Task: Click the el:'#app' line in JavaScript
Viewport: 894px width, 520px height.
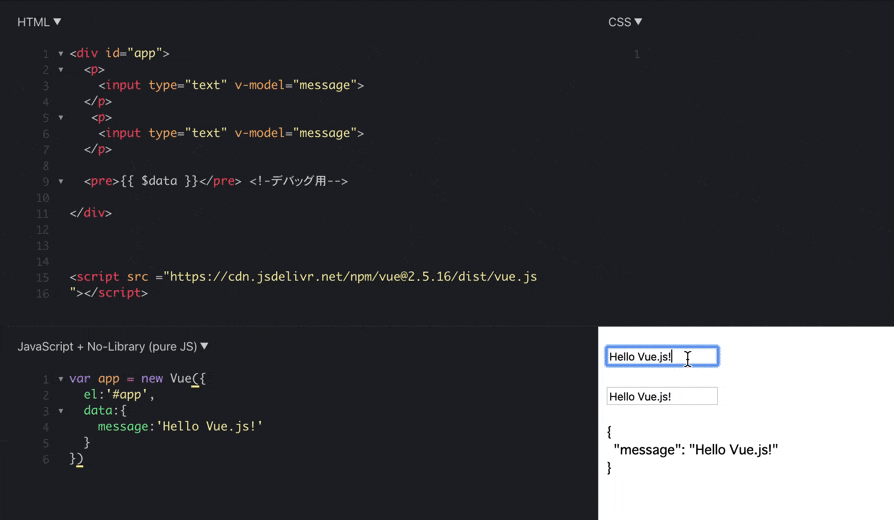Action: point(119,395)
